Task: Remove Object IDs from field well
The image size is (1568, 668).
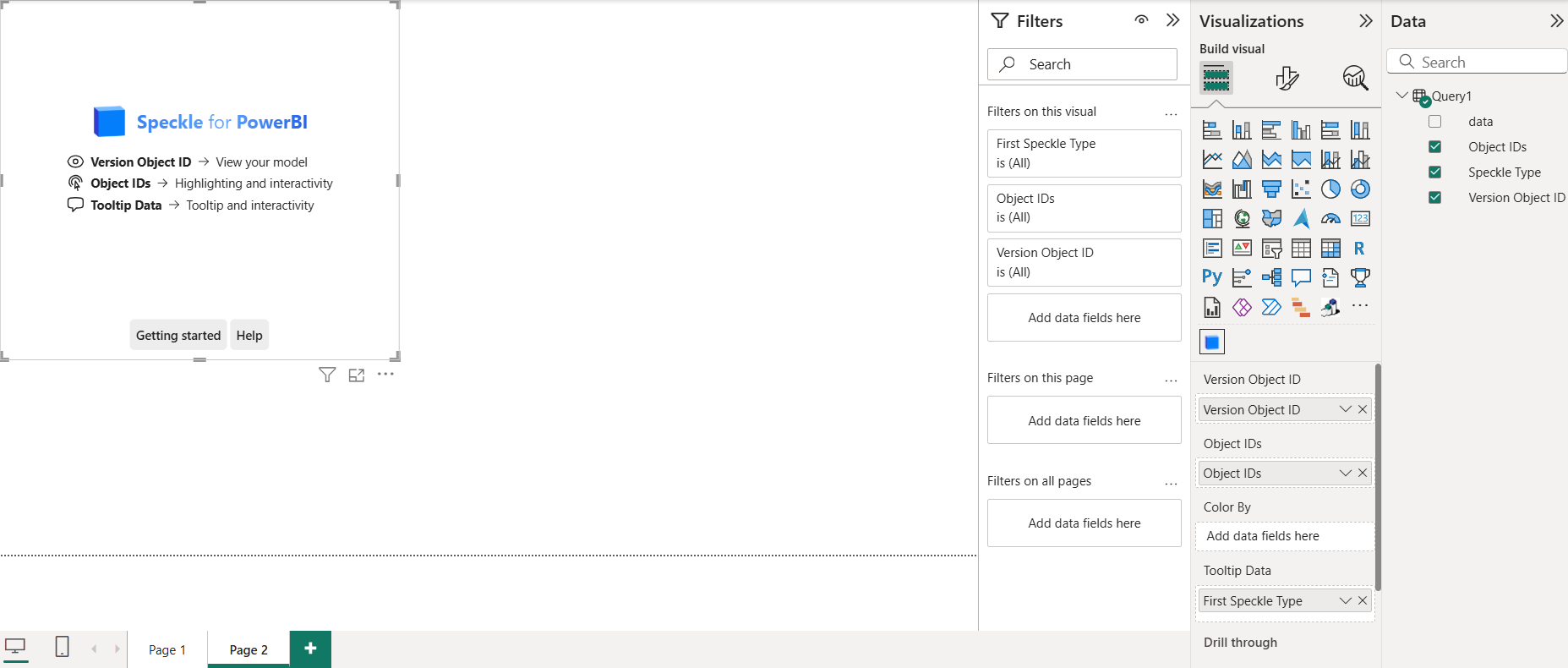Action: (1363, 473)
